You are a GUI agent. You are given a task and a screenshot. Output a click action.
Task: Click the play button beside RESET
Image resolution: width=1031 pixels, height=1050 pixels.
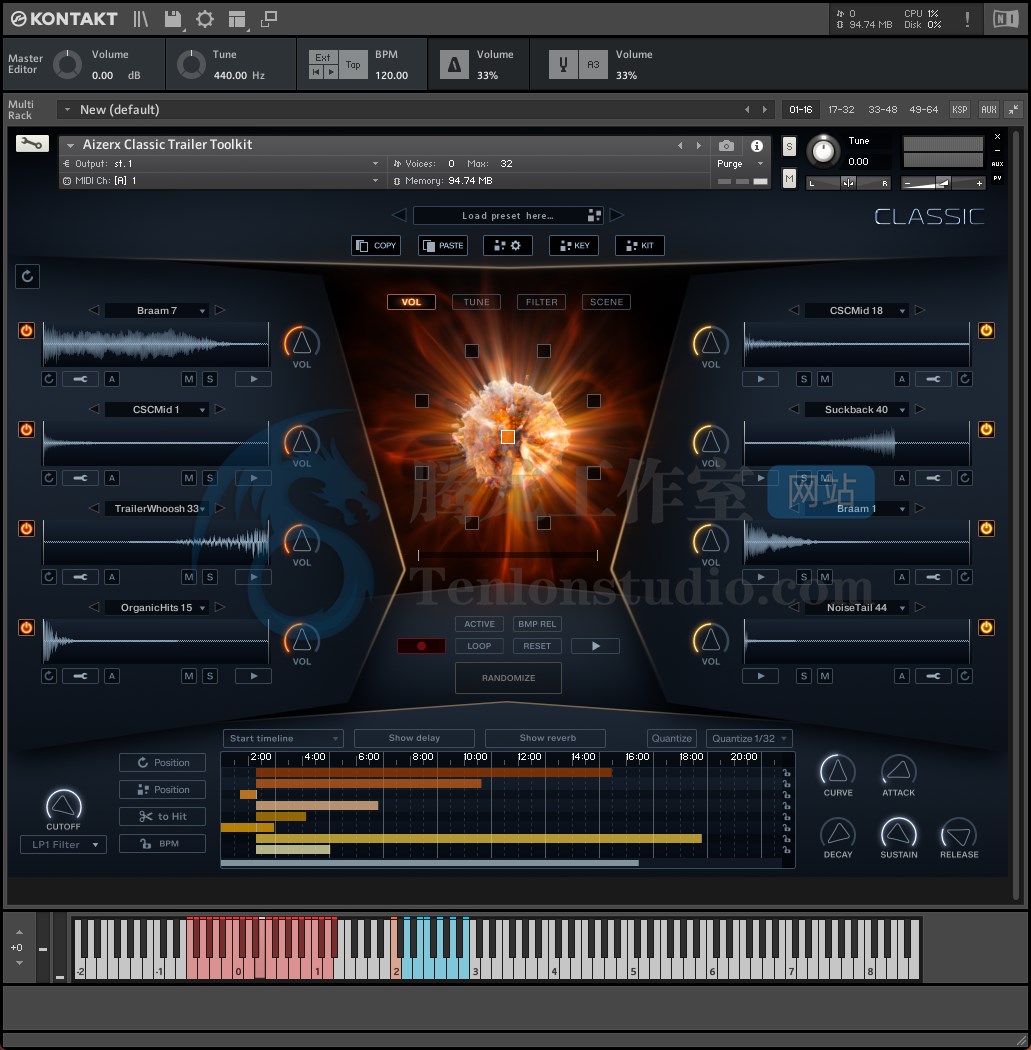pos(595,646)
